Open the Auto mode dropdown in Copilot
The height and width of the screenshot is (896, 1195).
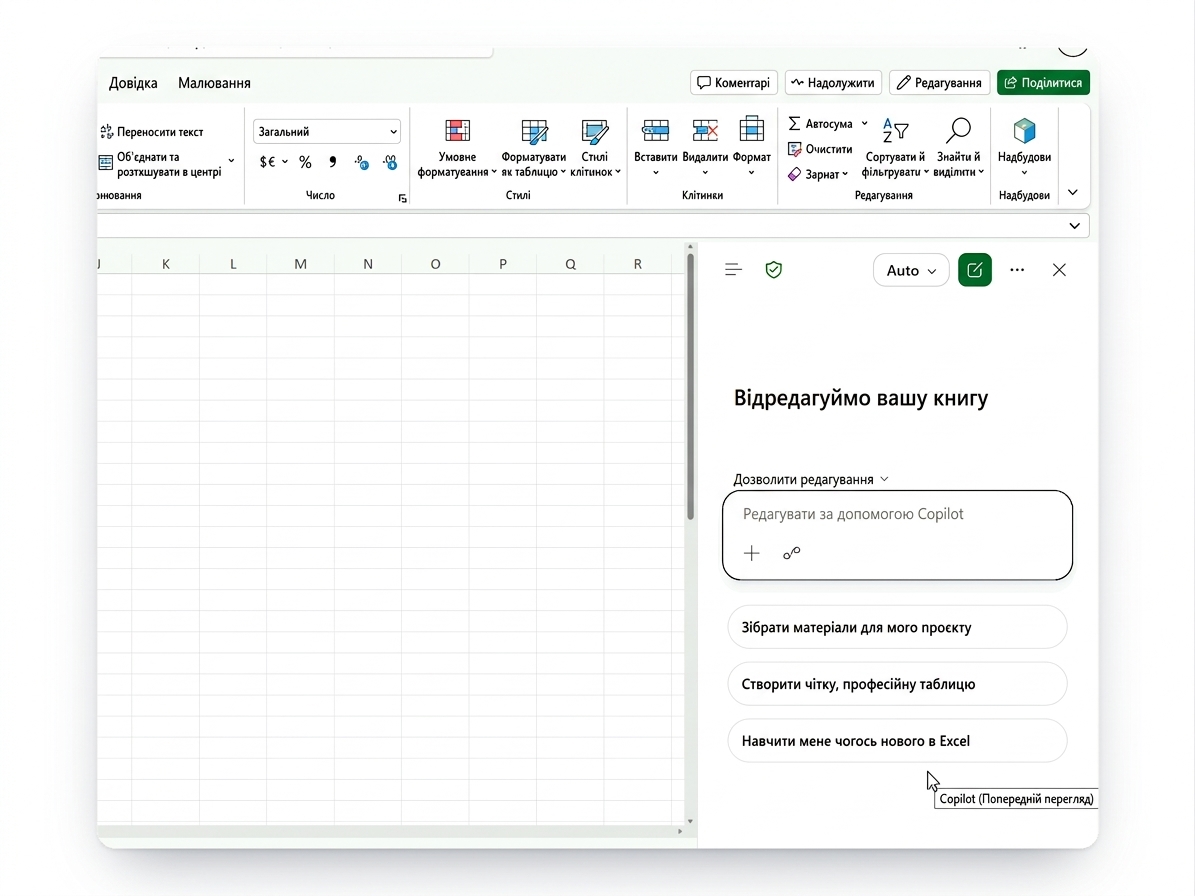click(x=911, y=270)
